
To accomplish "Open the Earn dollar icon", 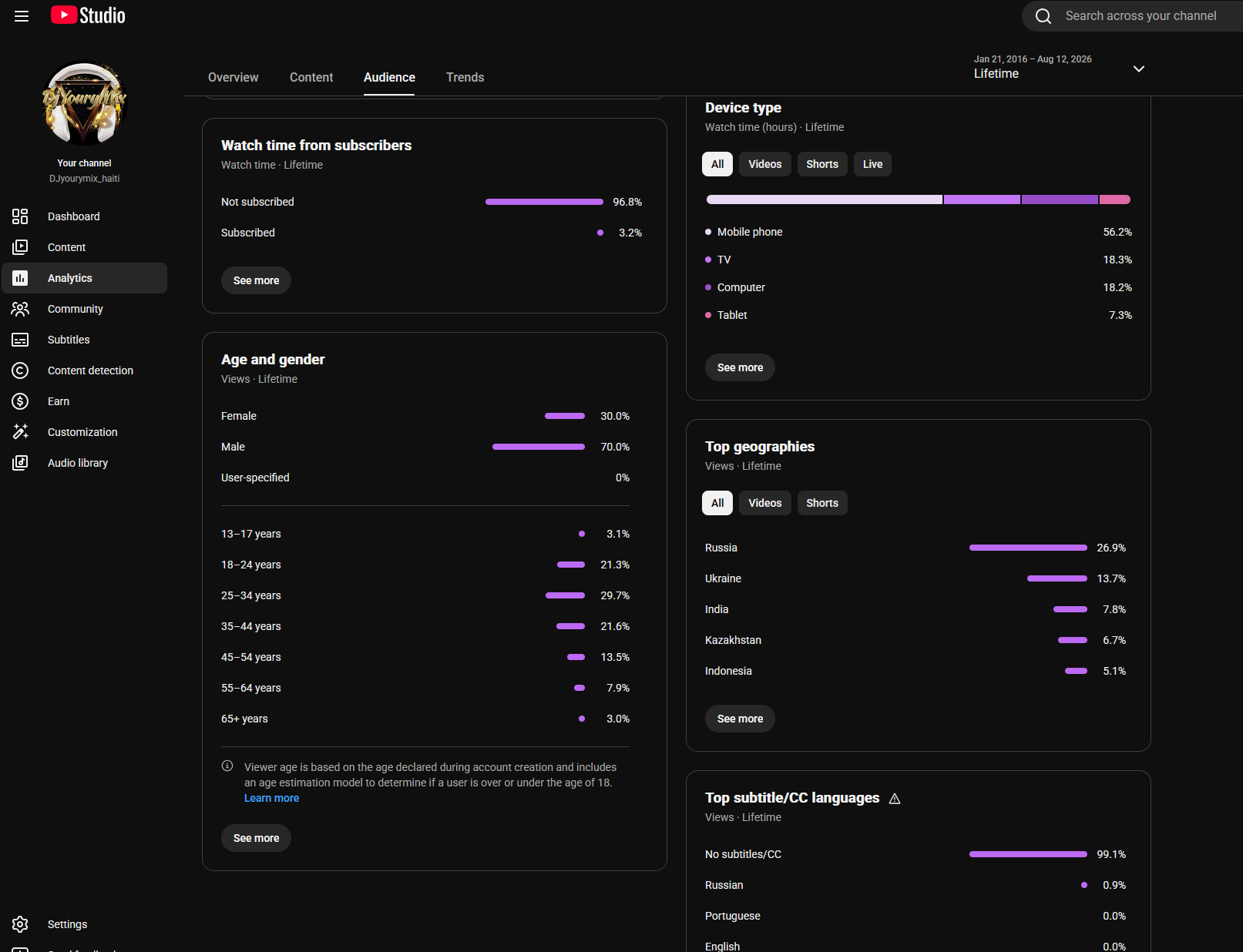I will [x=20, y=401].
